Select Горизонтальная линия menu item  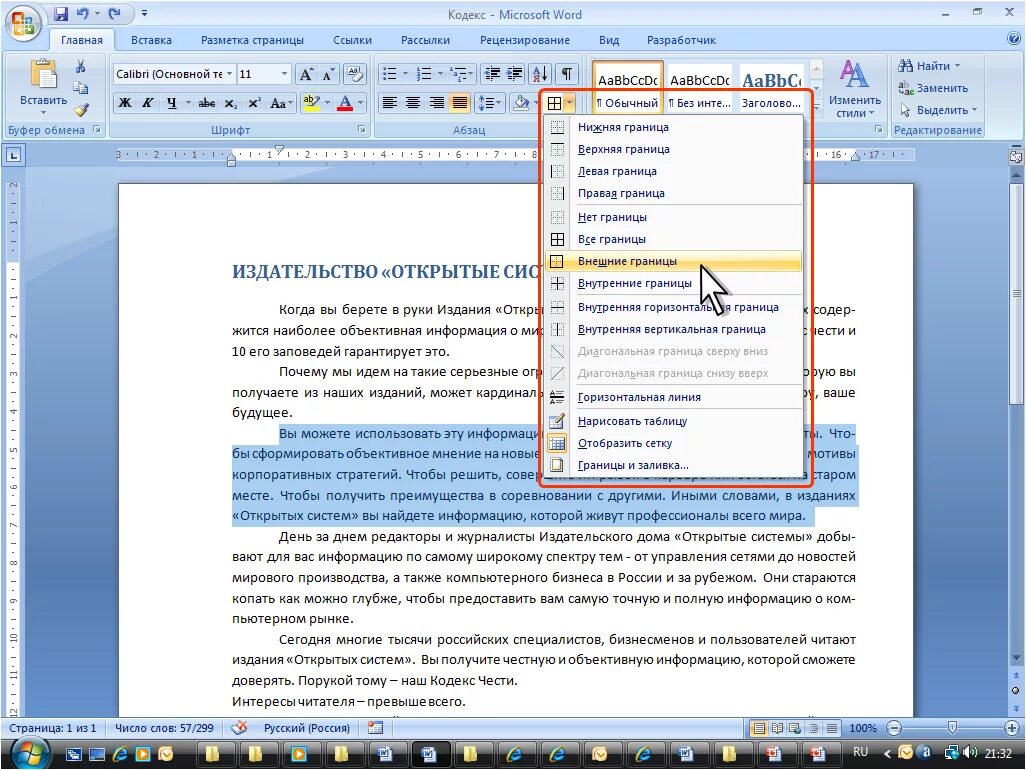click(x=673, y=397)
